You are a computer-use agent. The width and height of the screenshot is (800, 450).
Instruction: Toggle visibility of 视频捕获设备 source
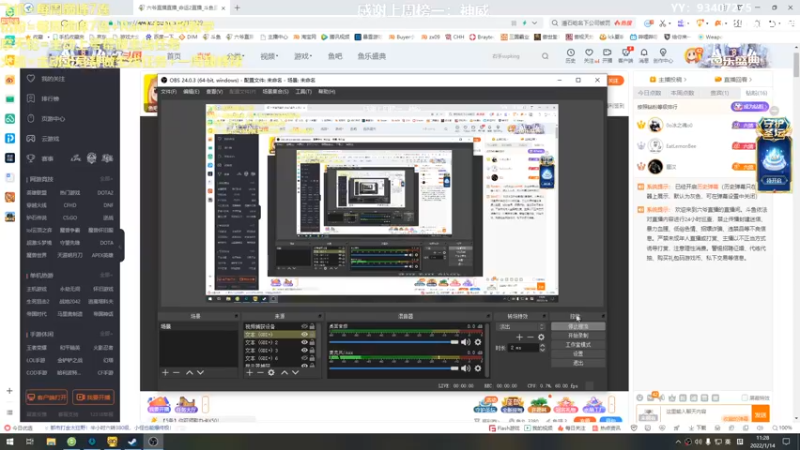[x=305, y=327]
